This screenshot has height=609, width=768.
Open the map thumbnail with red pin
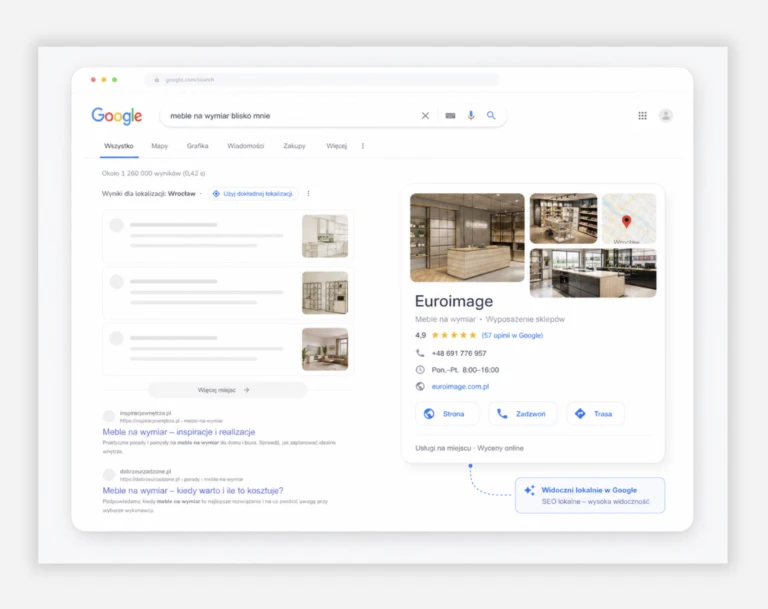[x=629, y=219]
